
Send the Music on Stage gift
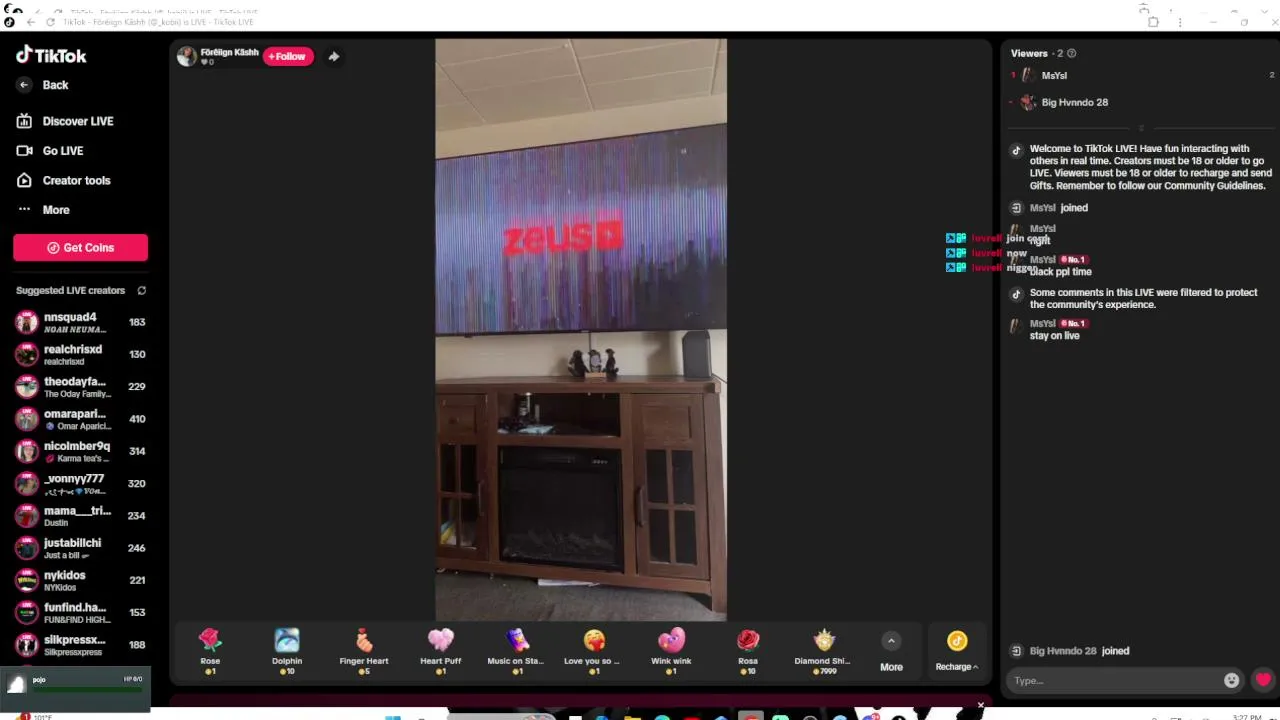click(516, 651)
